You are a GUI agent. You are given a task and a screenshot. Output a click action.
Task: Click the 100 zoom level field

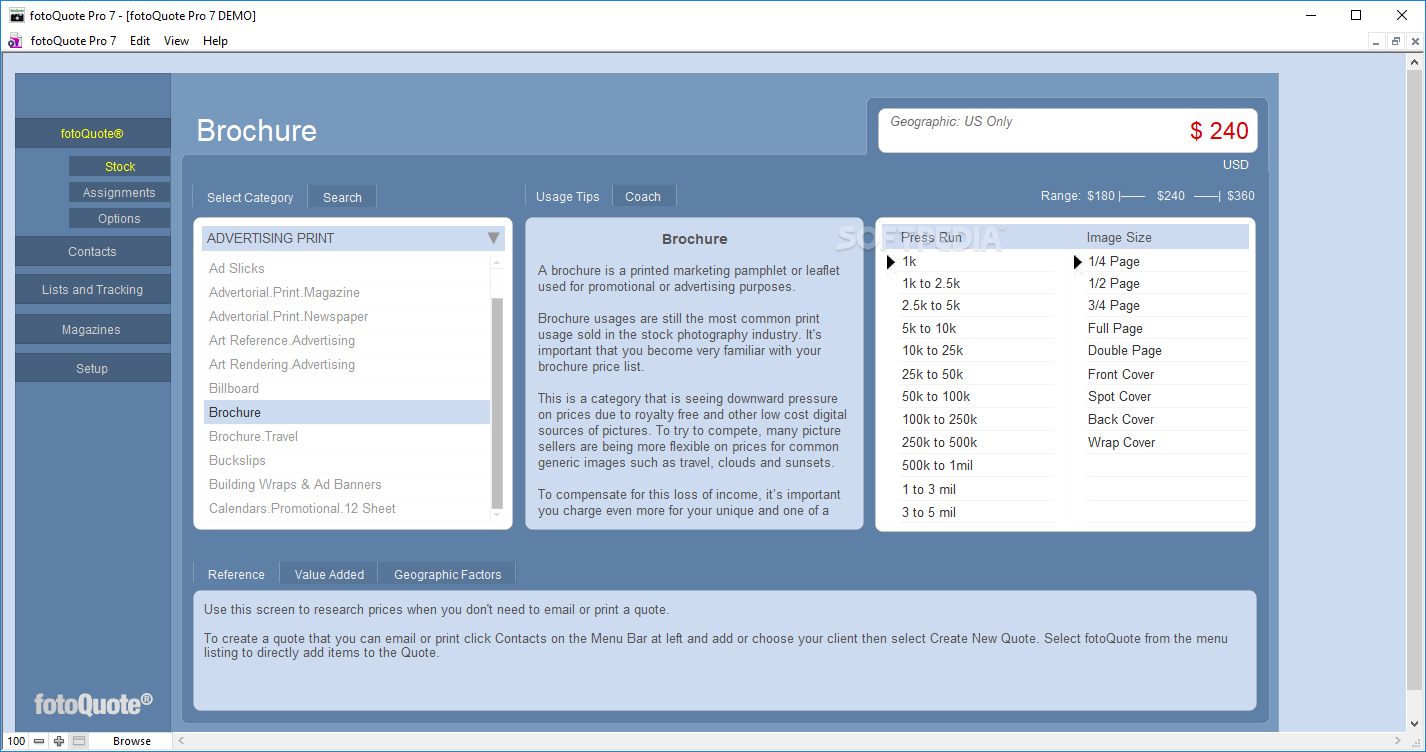click(15, 741)
